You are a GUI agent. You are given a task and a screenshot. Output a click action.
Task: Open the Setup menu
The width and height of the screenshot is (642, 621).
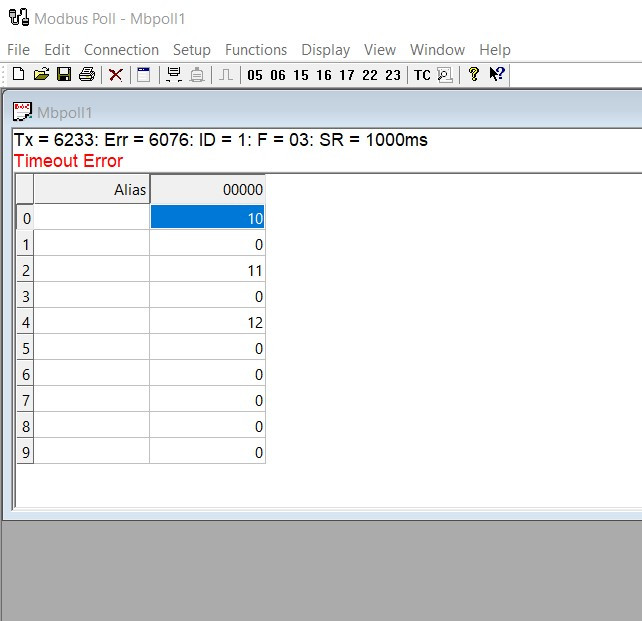pos(191,50)
